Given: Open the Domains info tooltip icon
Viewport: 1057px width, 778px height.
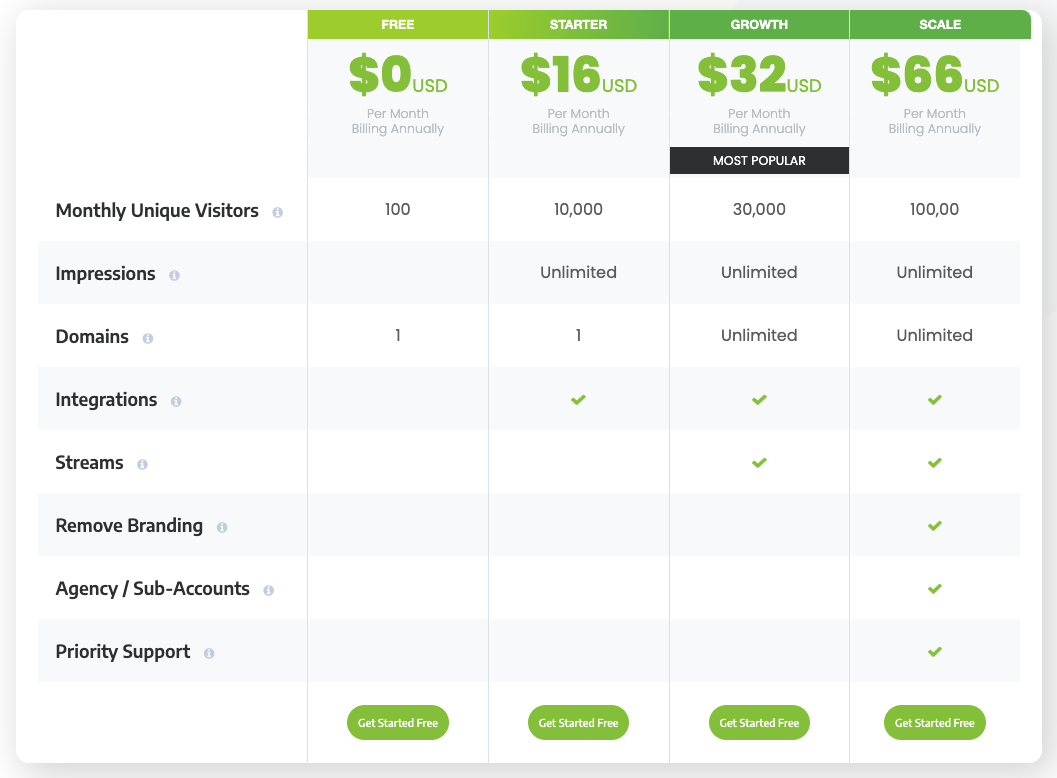Looking at the screenshot, I should click(148, 338).
